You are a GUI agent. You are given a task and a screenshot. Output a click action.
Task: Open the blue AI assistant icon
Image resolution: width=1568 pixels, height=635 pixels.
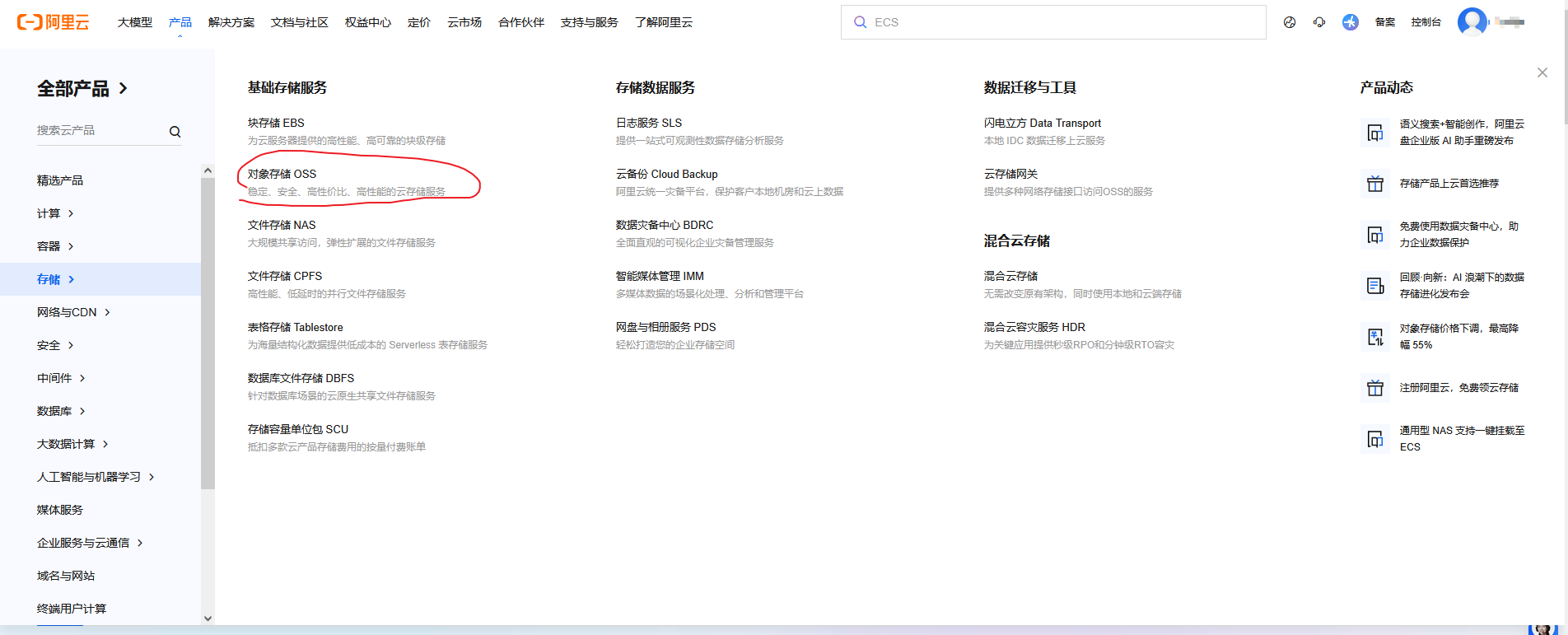coord(1351,22)
